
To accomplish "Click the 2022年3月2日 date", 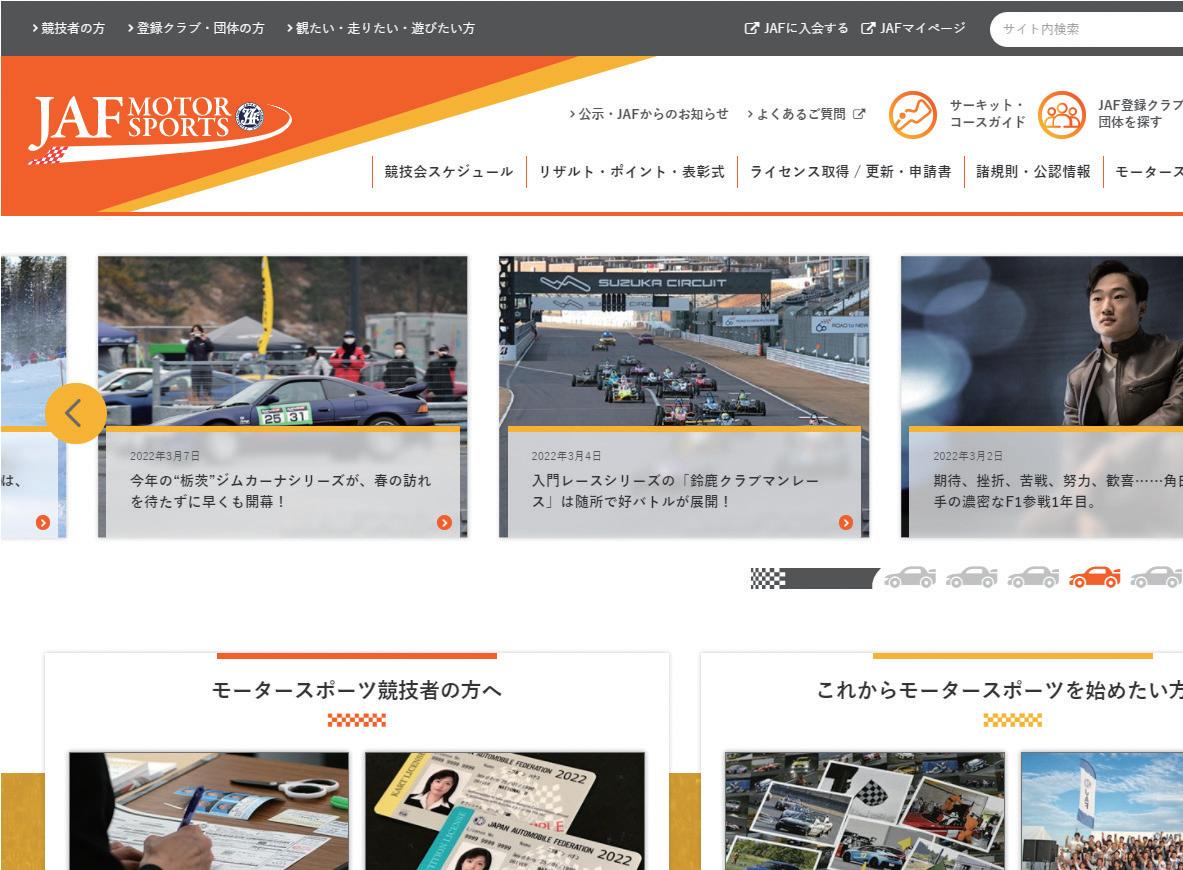I will click(968, 456).
